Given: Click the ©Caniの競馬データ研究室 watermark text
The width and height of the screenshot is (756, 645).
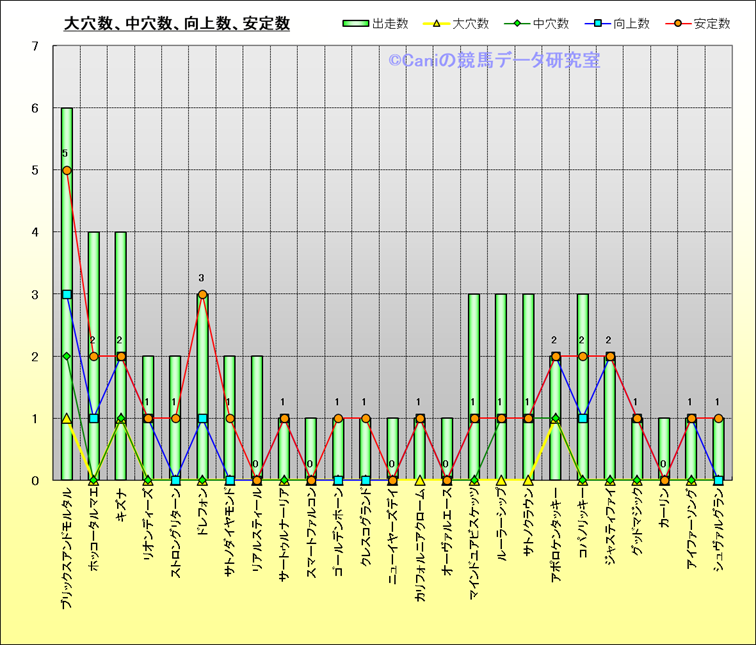Looking at the screenshot, I should pos(494,61).
